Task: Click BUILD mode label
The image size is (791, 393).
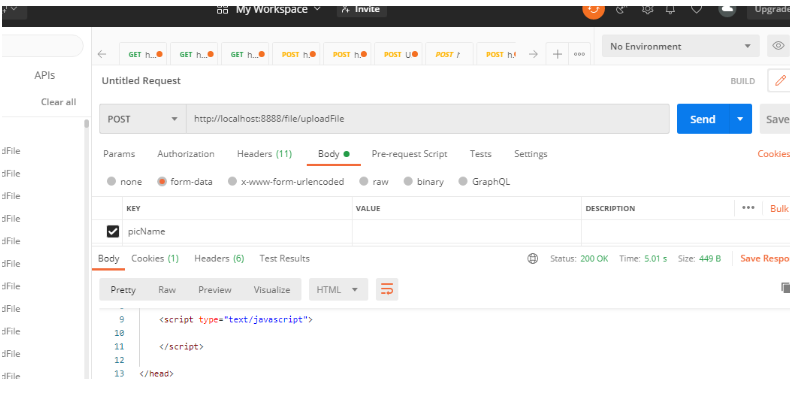Action: [743, 81]
